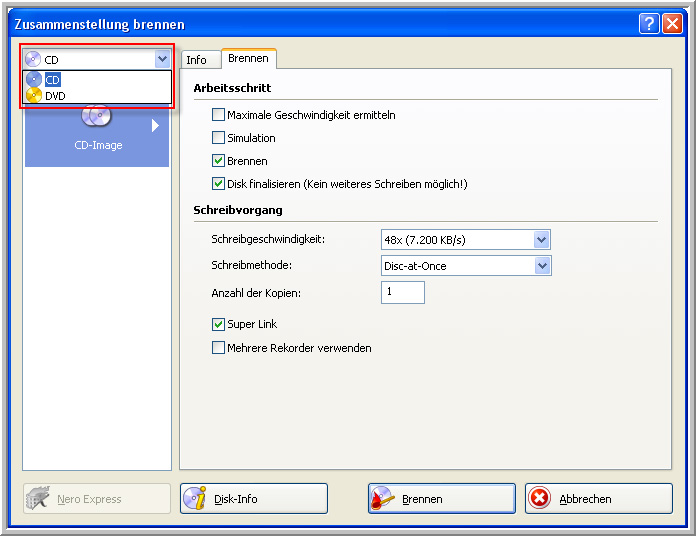Uncheck Disk finalisieren checkbox
This screenshot has width=696, height=536.
(218, 184)
